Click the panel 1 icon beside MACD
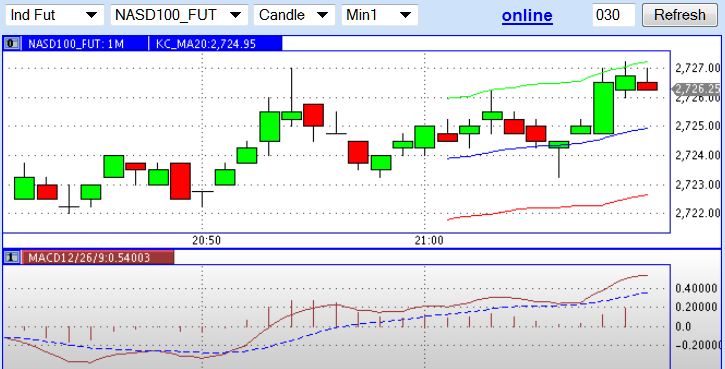 (12, 258)
